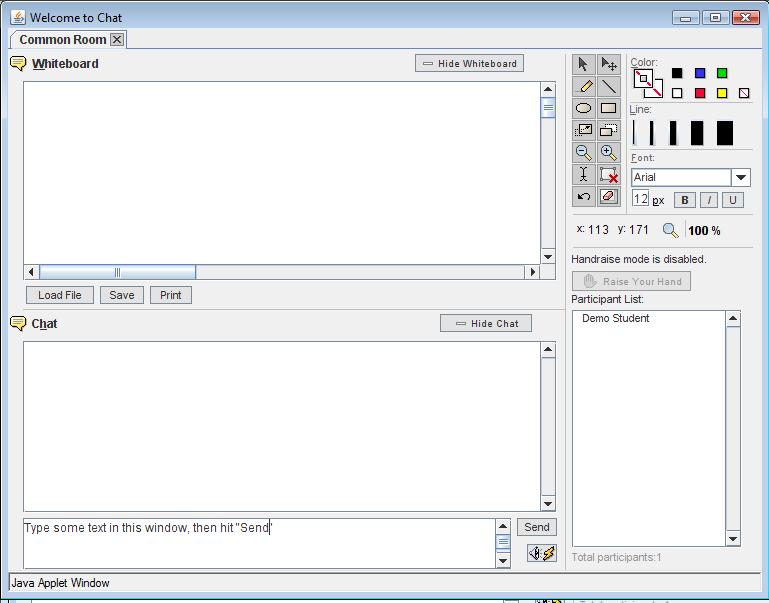Image resolution: width=769 pixels, height=603 pixels.
Task: Pick the yellow color swatch
Action: pos(722,93)
